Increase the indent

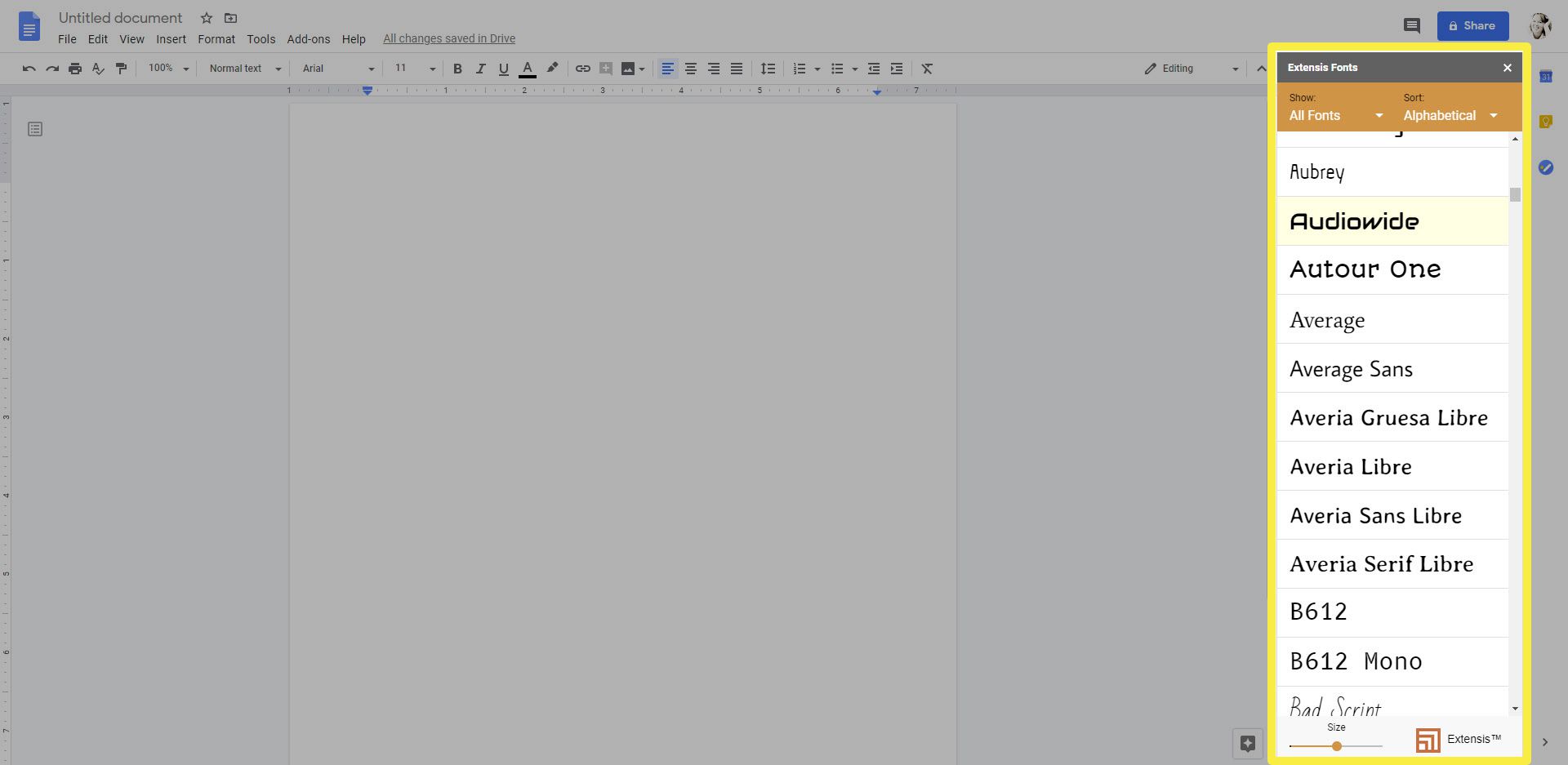(897, 69)
